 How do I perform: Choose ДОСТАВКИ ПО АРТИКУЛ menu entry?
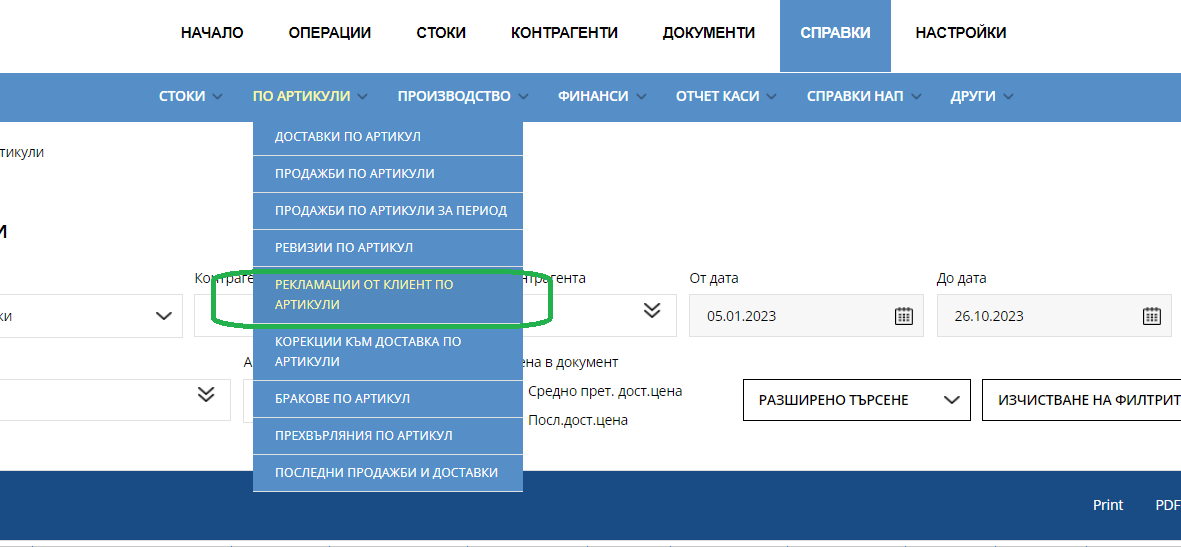point(388,137)
